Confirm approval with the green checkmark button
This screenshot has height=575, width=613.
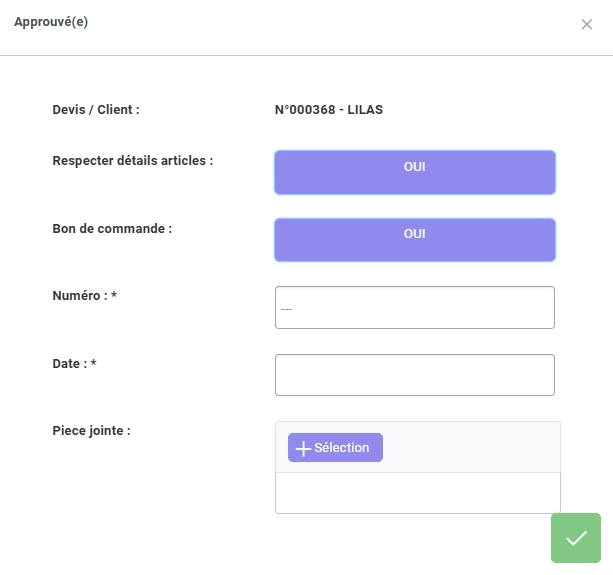[575, 538]
